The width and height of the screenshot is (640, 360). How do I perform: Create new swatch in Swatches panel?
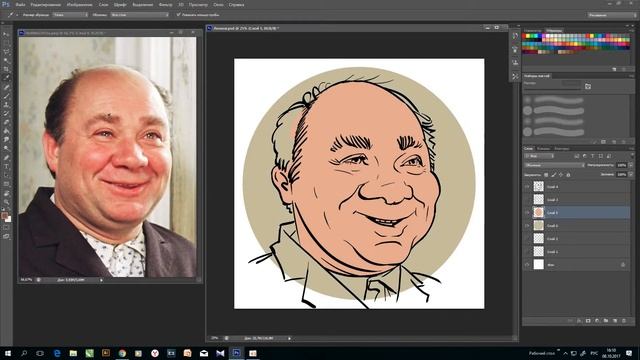614,69
